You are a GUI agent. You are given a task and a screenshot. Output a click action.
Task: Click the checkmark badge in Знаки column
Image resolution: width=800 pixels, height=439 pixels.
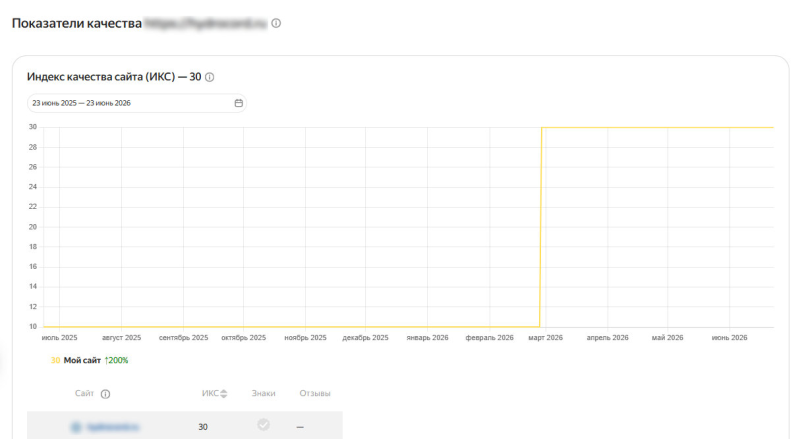click(263, 425)
